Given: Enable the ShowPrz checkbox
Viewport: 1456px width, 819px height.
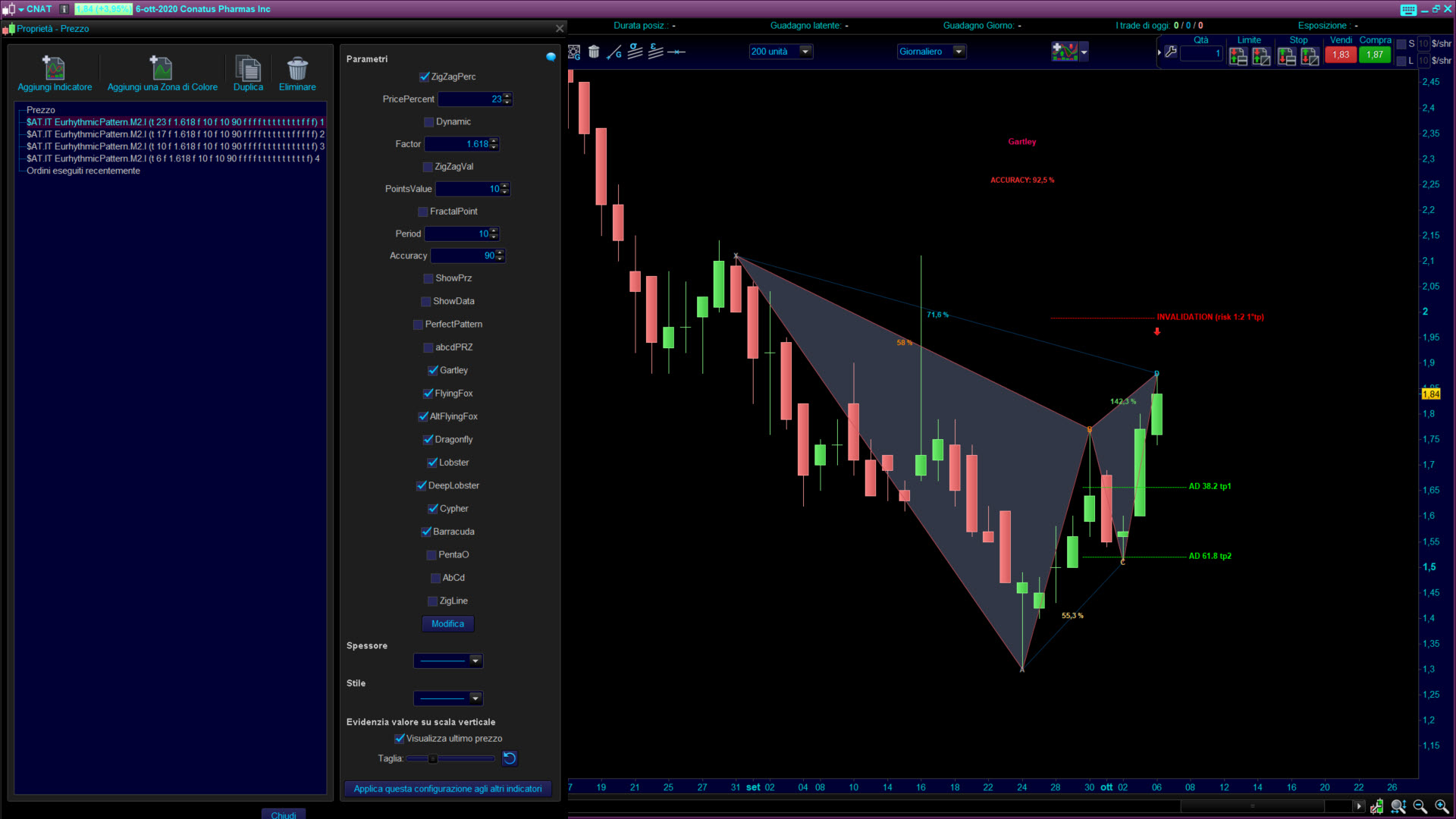Looking at the screenshot, I should 428,279.
